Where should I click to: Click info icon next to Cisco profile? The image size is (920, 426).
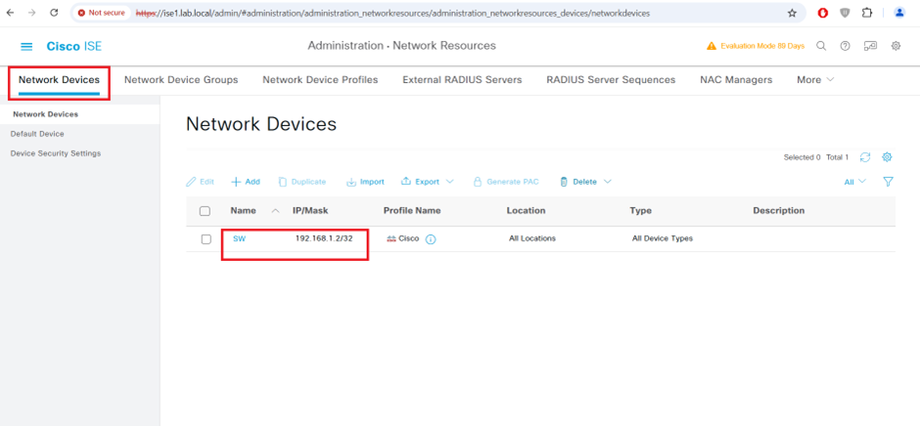pyautogui.click(x=431, y=239)
